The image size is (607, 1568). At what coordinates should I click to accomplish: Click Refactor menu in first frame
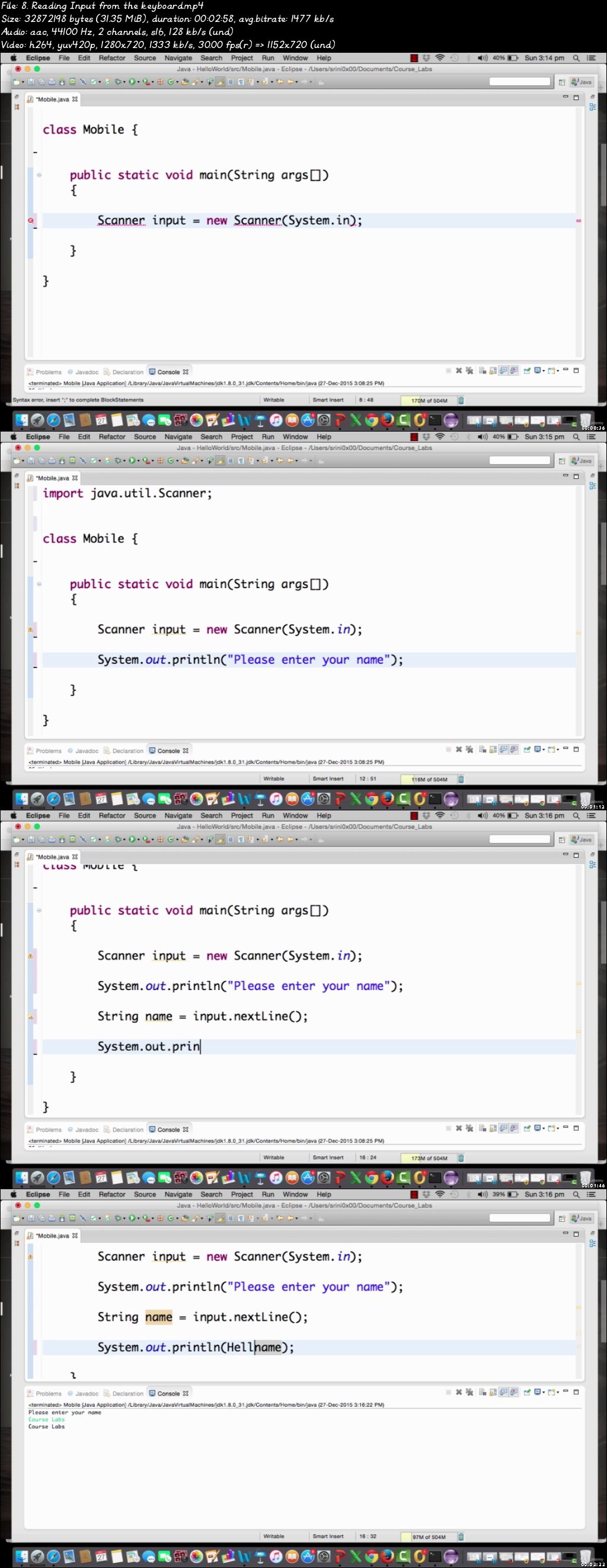pos(112,58)
